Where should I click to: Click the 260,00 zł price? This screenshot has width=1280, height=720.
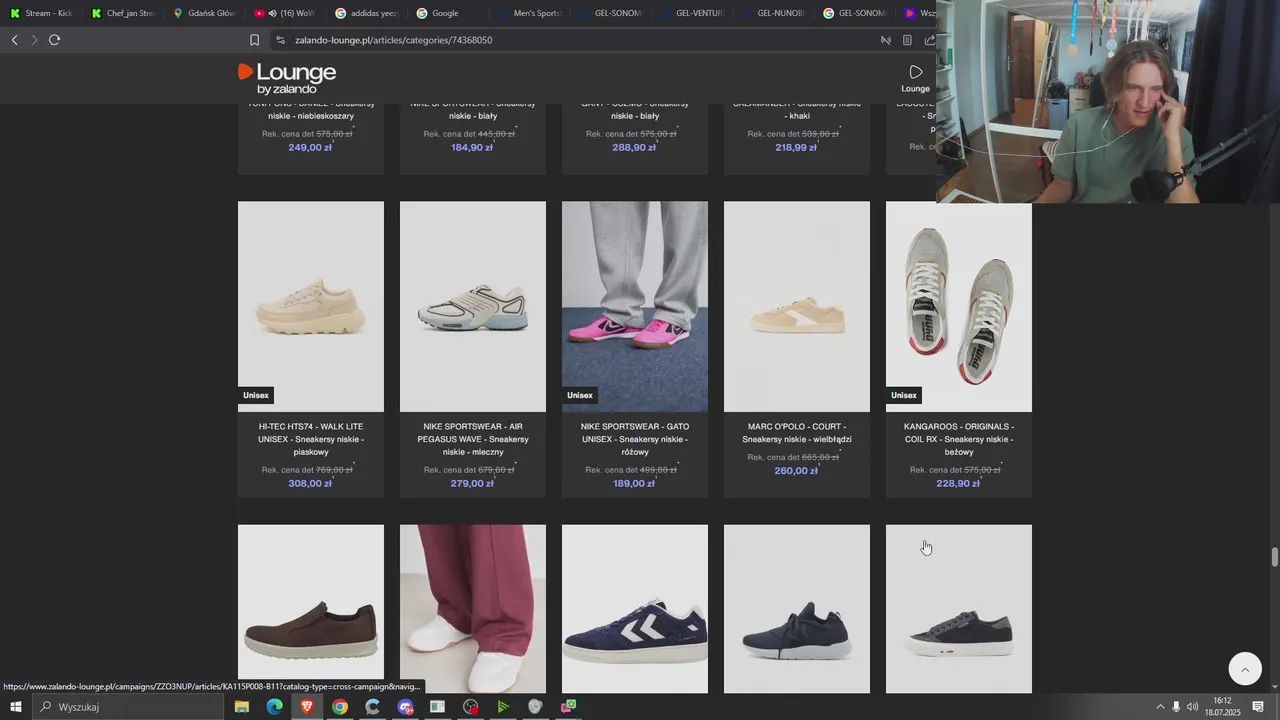(x=796, y=471)
